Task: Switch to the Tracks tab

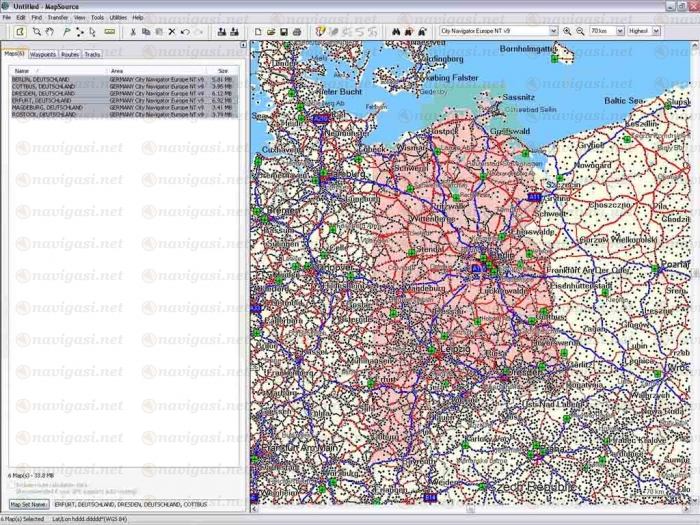Action: point(92,54)
